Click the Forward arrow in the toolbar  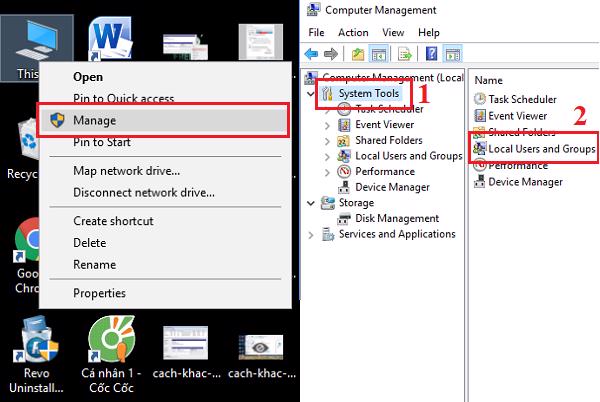[330, 53]
